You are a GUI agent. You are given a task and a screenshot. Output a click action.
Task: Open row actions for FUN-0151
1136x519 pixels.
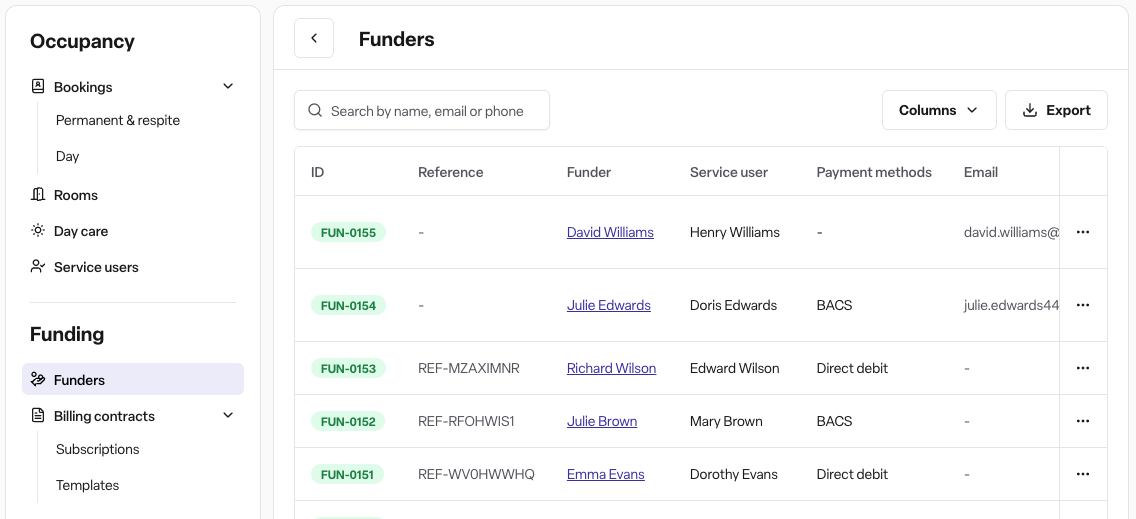tap(1083, 474)
